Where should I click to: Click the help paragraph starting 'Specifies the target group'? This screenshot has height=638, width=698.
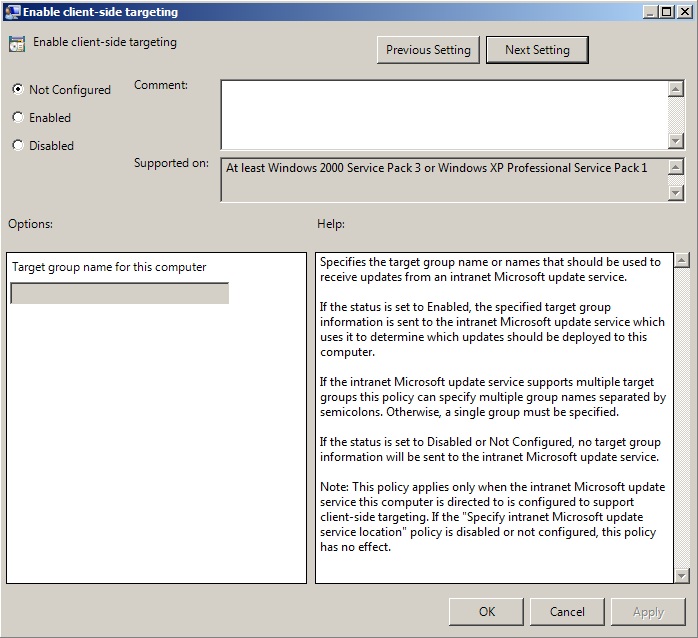click(x=490, y=269)
